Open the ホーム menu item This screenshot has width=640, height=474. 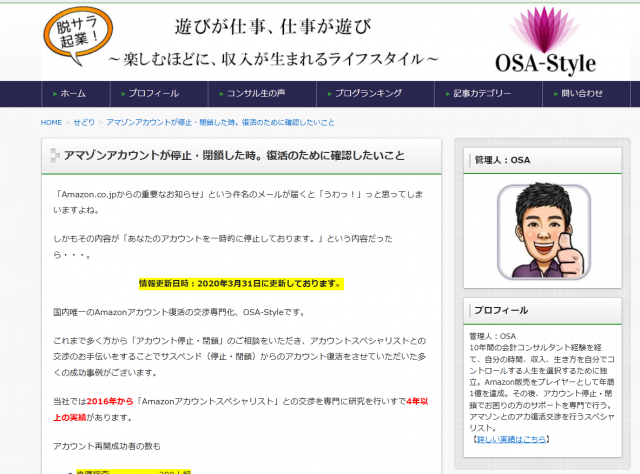pos(76,93)
